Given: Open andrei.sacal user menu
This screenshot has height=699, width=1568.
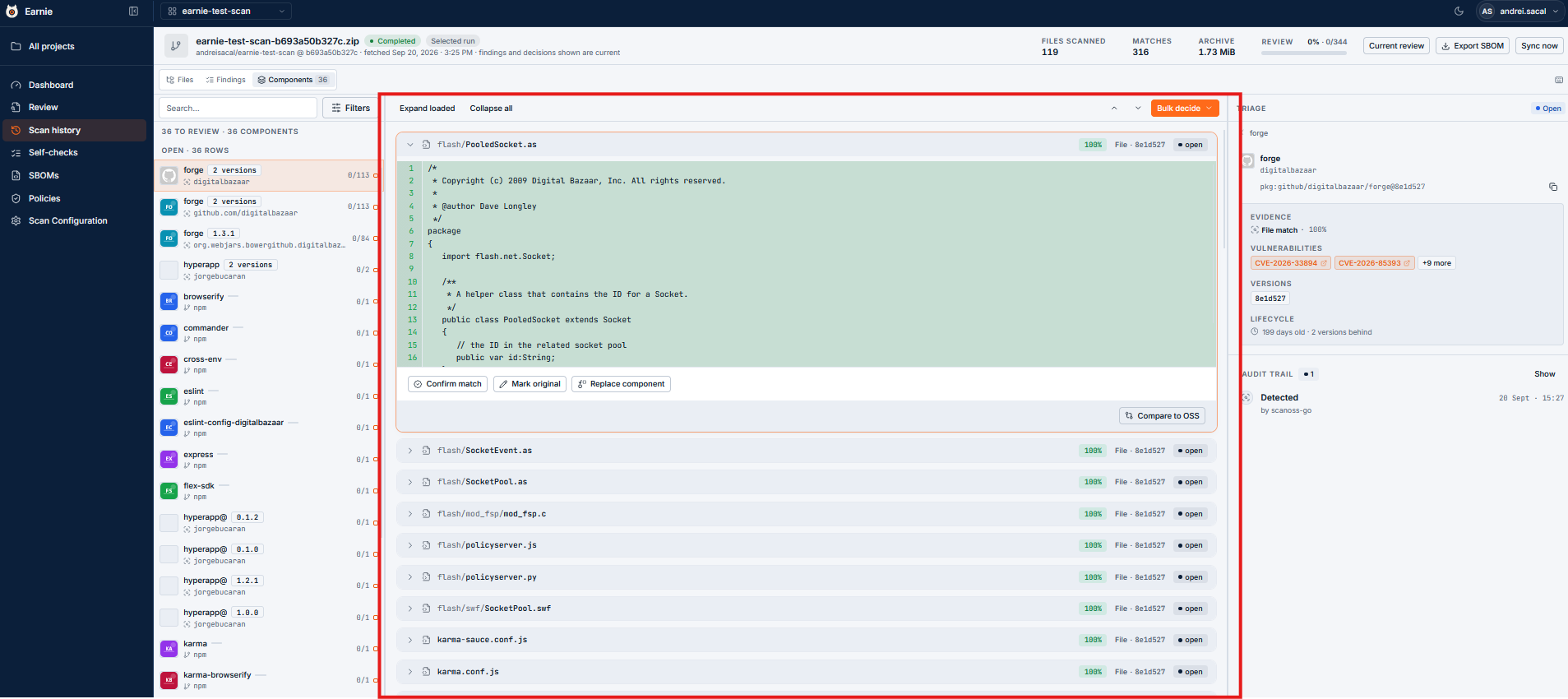Looking at the screenshot, I should tap(1519, 12).
